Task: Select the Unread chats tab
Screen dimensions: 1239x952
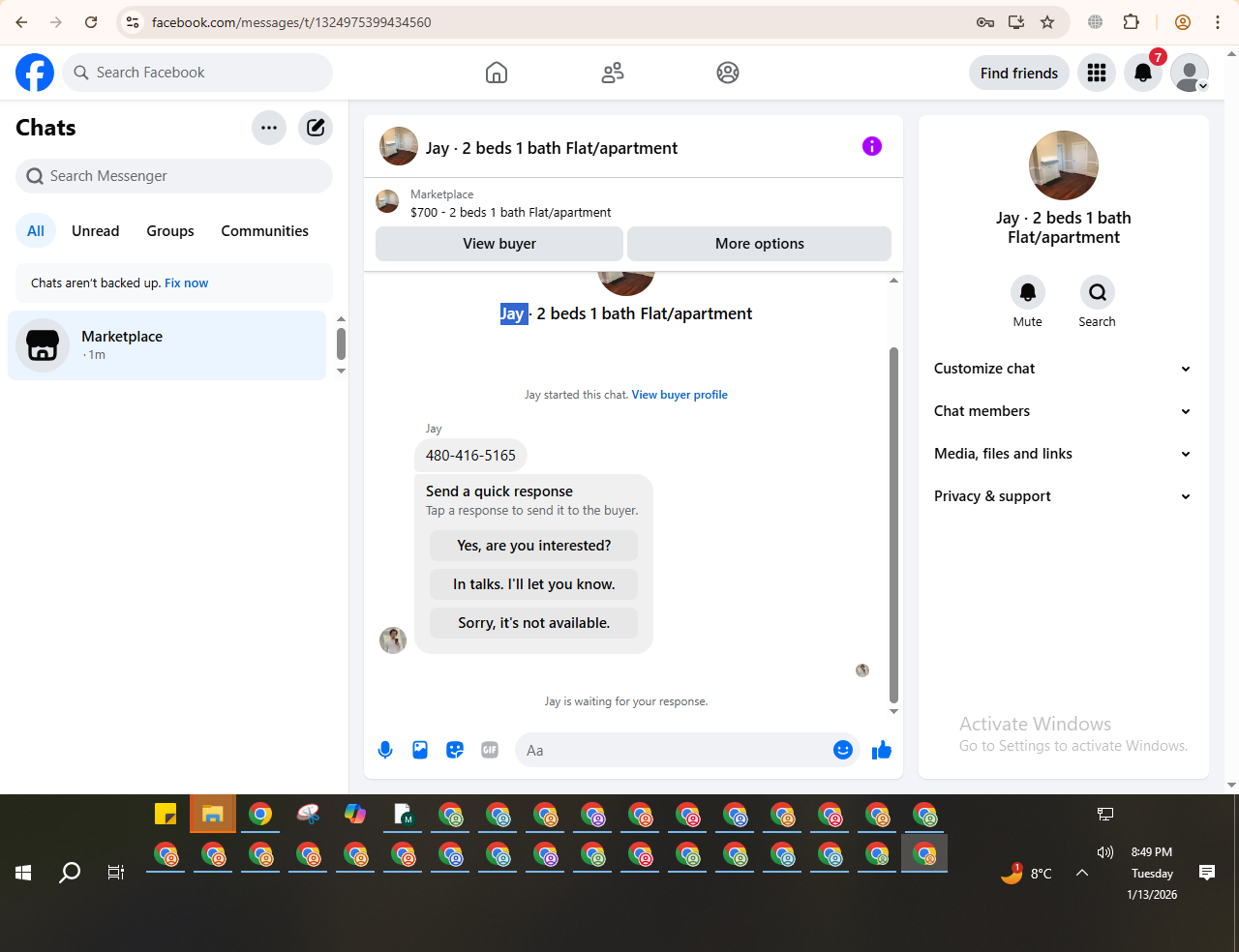Action: pos(96,231)
